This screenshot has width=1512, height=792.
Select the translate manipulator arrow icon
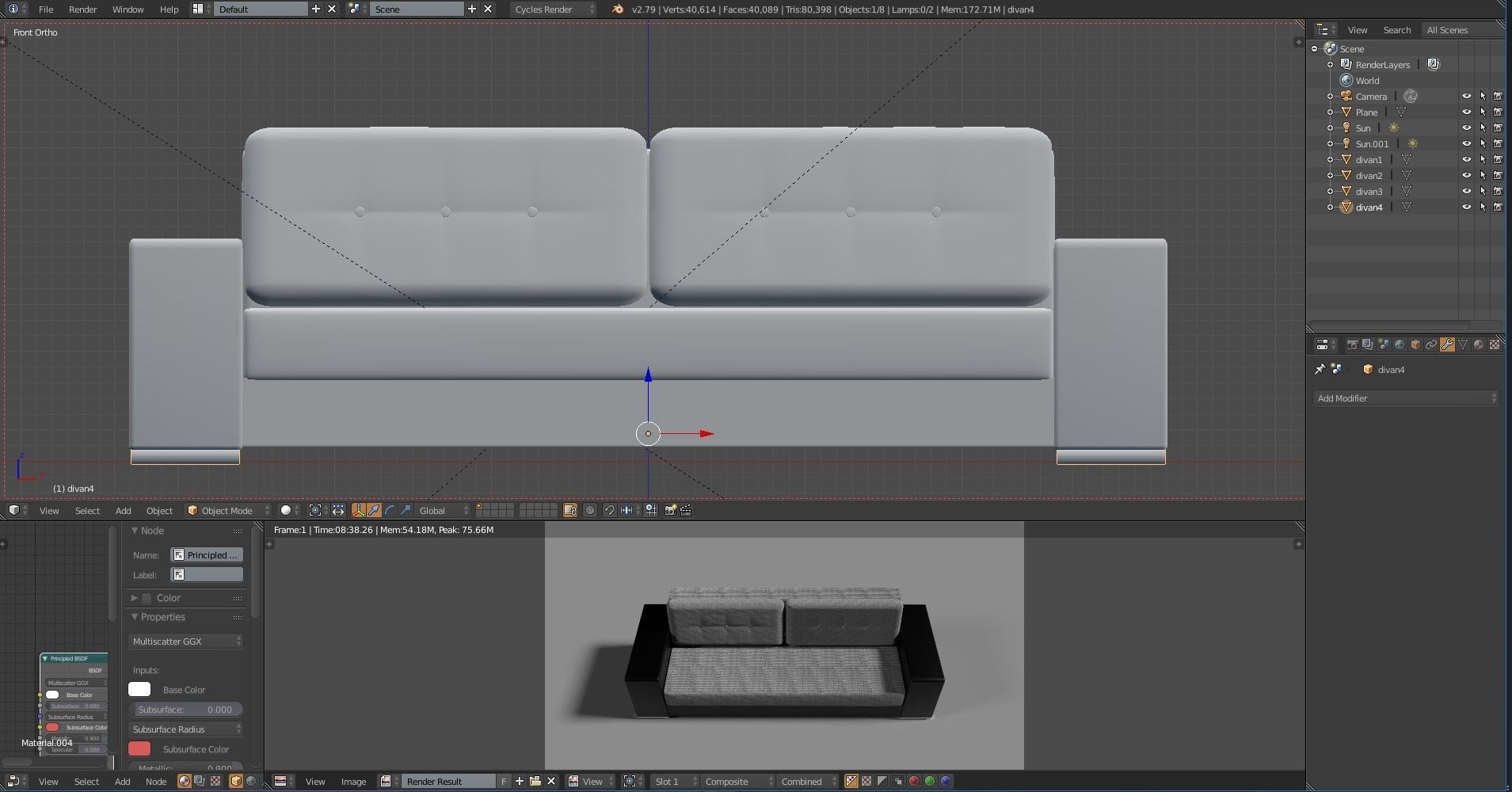(374, 511)
